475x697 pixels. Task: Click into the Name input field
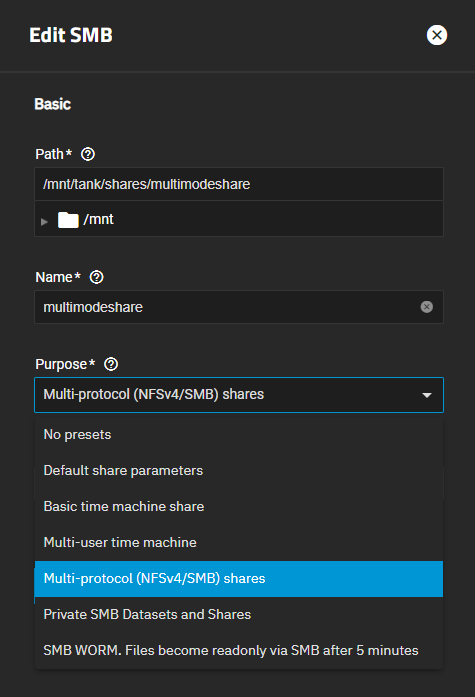[x=239, y=307]
